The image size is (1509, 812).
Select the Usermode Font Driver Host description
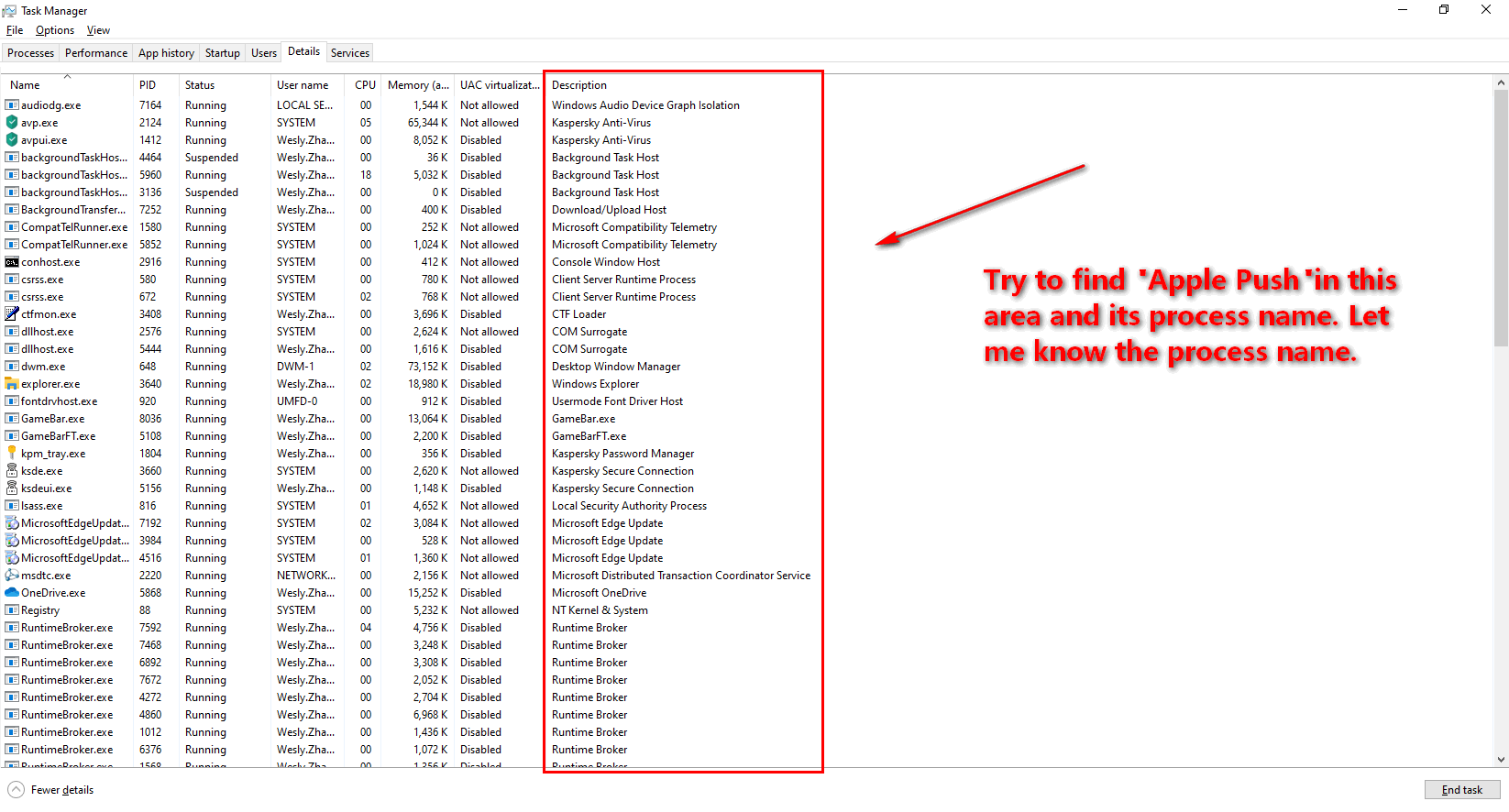pyautogui.click(x=617, y=401)
